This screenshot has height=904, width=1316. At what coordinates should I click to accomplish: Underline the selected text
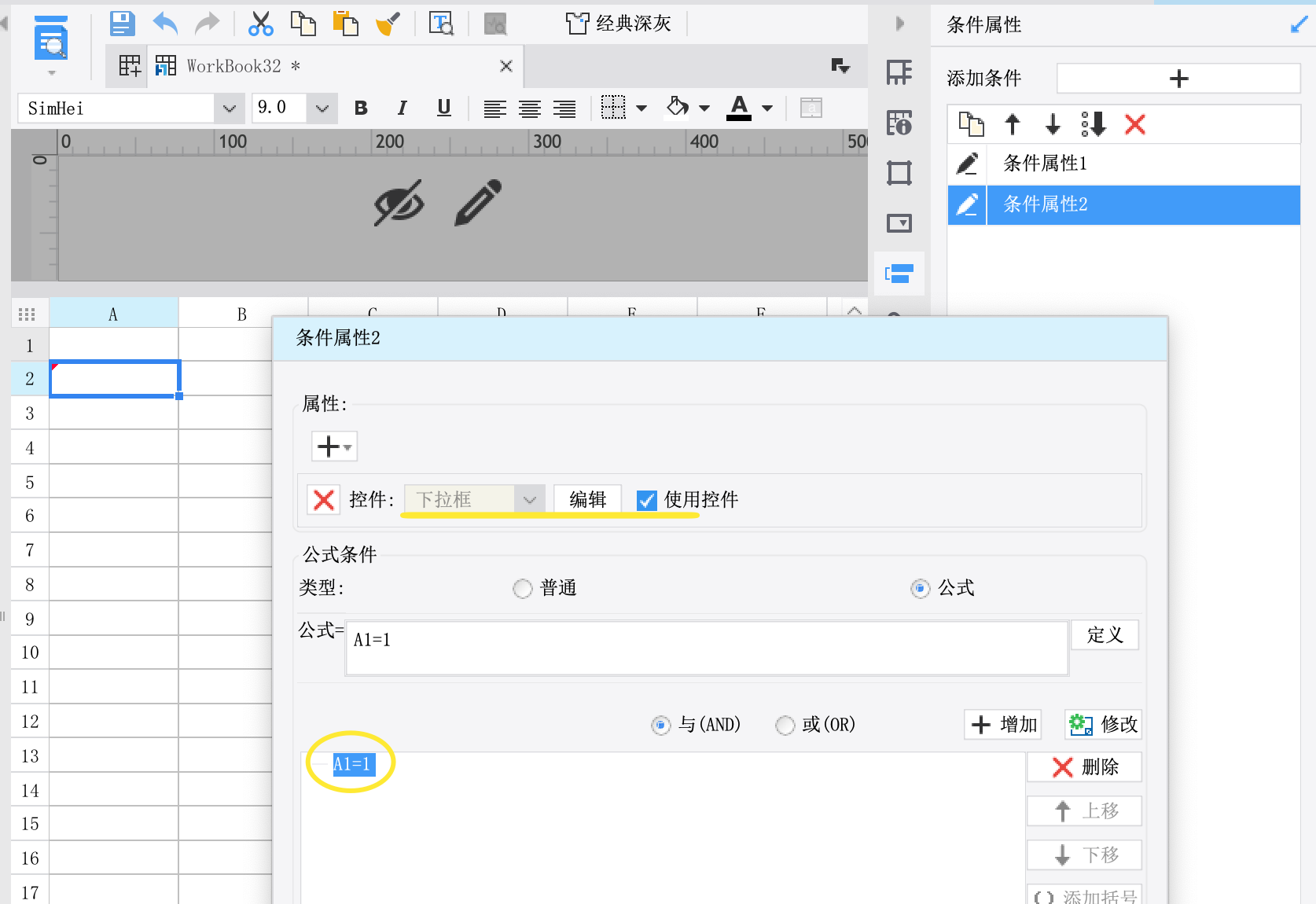pos(443,108)
